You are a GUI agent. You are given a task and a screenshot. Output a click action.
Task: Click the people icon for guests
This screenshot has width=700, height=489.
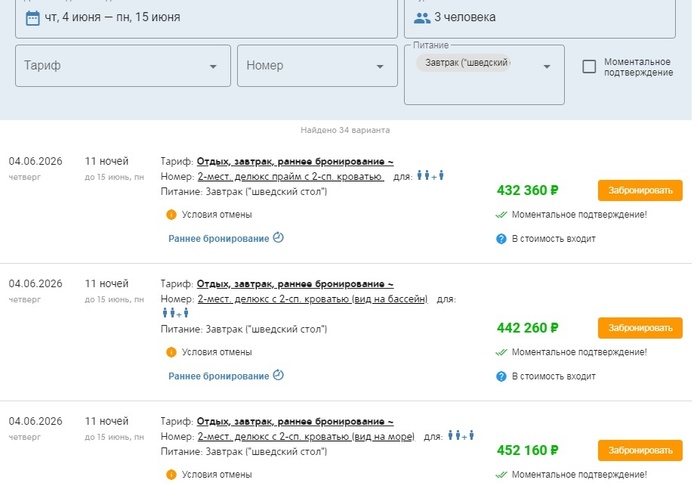click(422, 18)
